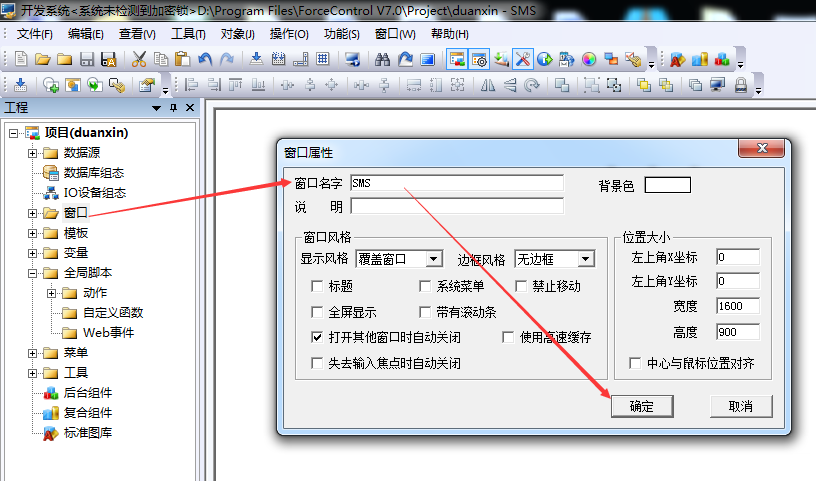Click the 取消 button
Viewport: 816px width, 481px height.
(x=741, y=406)
